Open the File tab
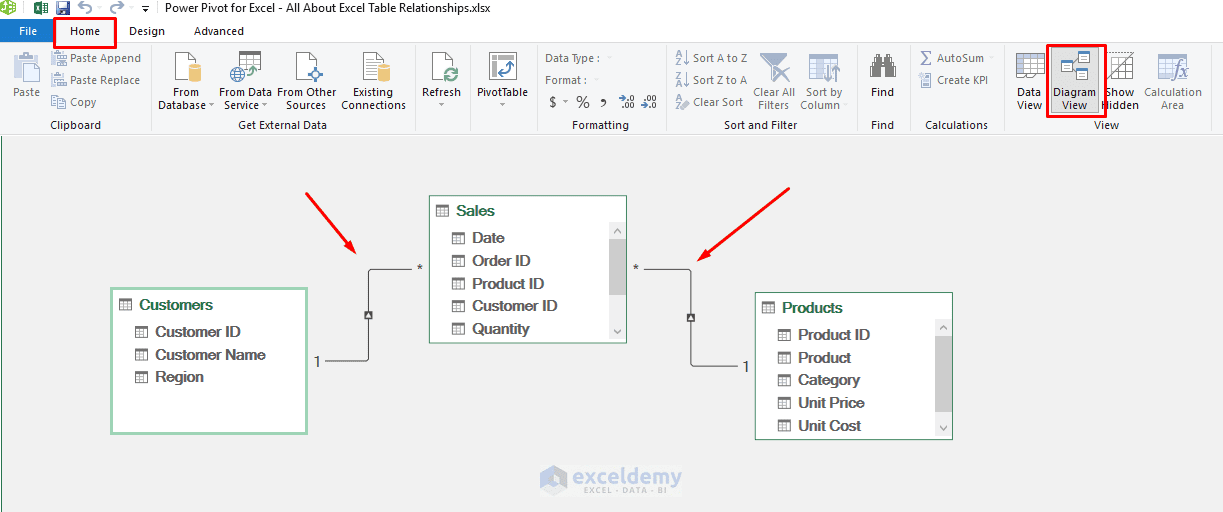 (x=28, y=31)
